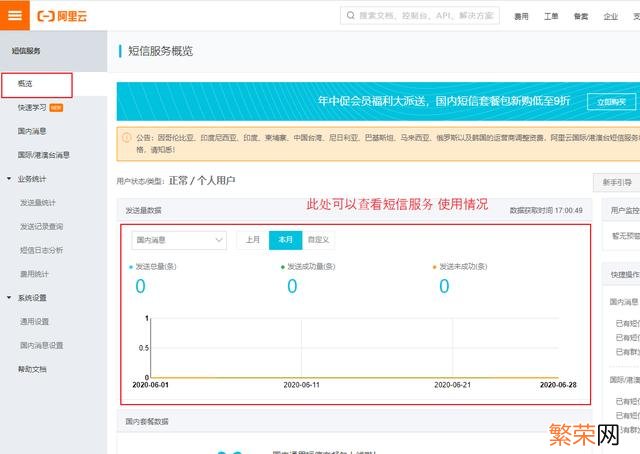Click the 发送未成功(条) value

[x=444, y=286]
